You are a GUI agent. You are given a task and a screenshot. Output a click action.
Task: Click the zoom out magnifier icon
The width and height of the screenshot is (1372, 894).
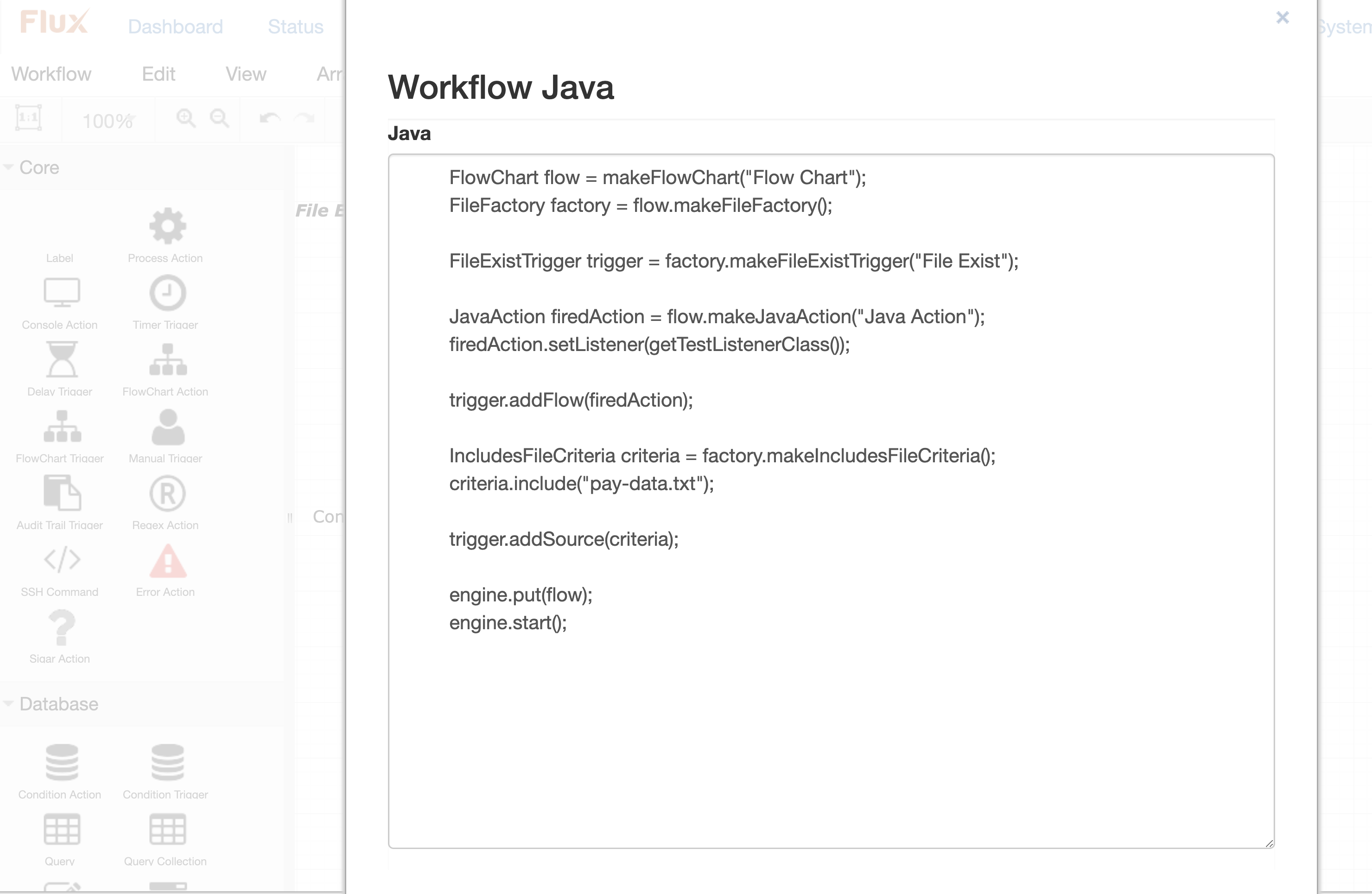point(219,118)
